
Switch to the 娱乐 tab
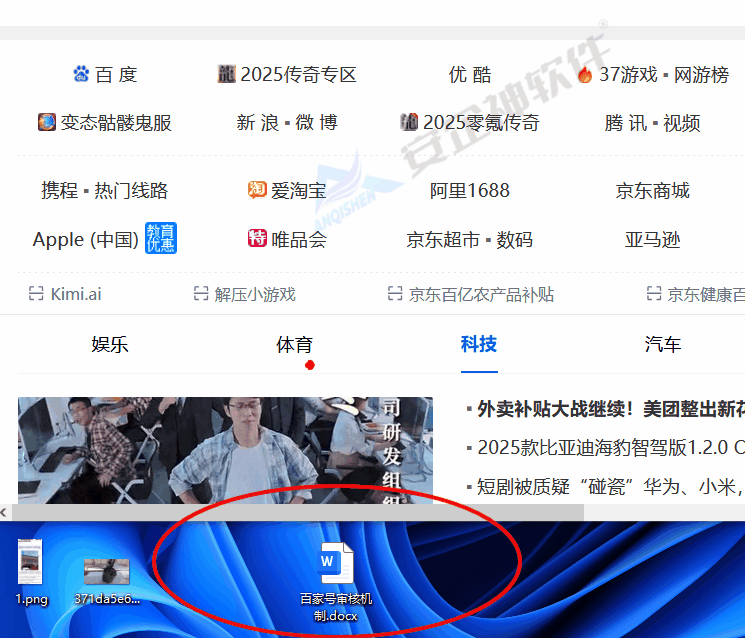pos(110,344)
